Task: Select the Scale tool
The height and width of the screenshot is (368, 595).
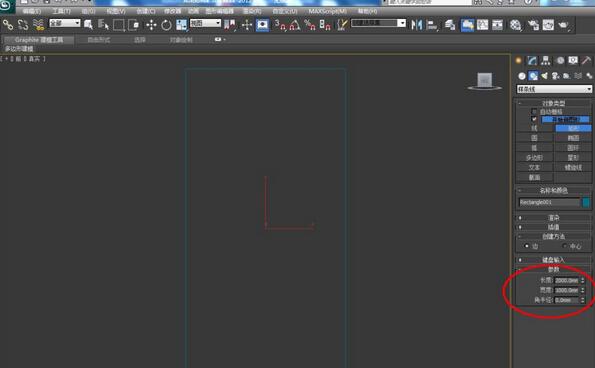Action: (x=181, y=25)
